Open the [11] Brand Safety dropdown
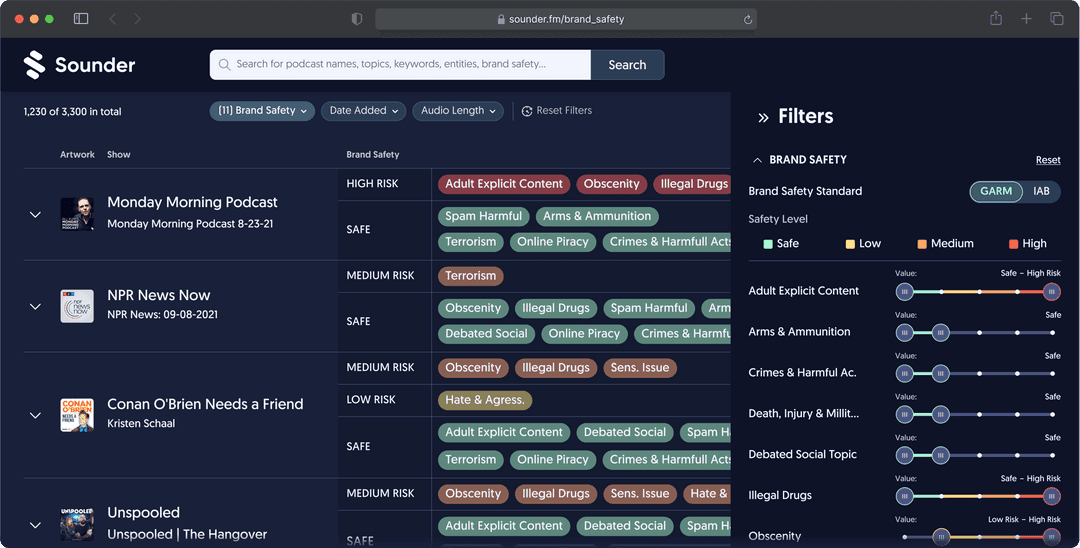Image resolution: width=1080 pixels, height=548 pixels. pos(262,111)
